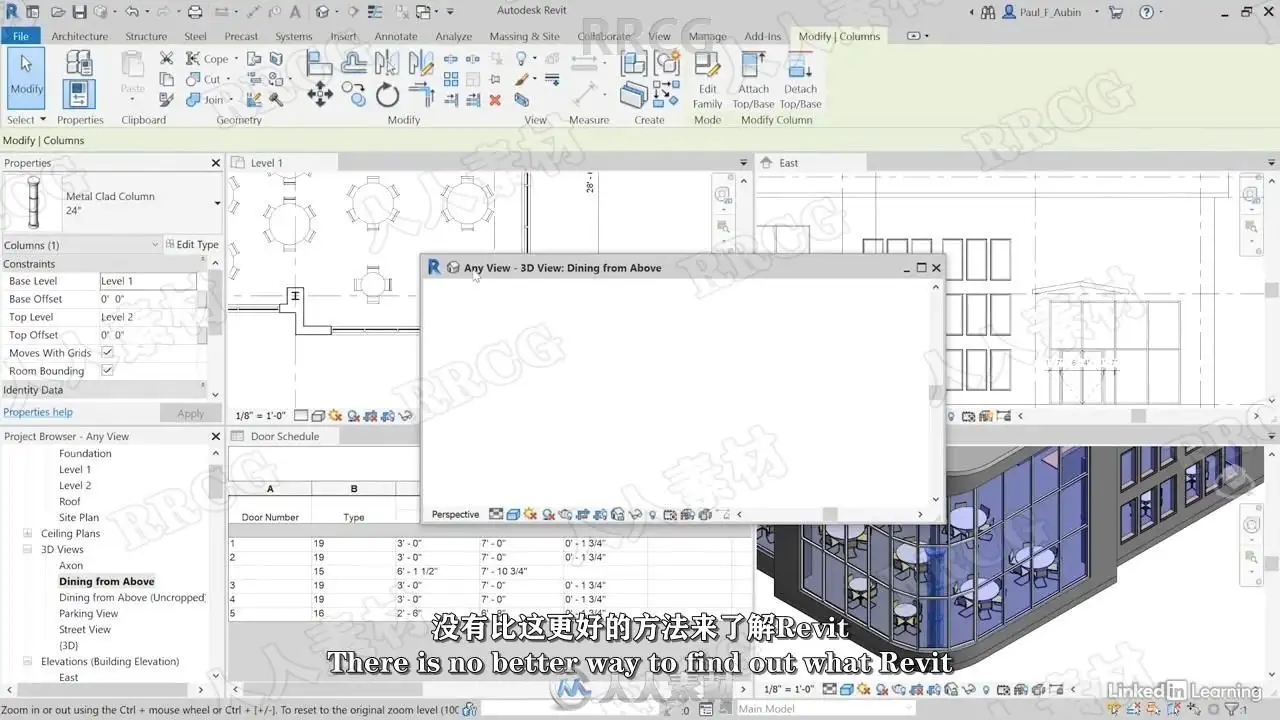
Task: Click the Save disk icon in quick access
Action: (79, 12)
